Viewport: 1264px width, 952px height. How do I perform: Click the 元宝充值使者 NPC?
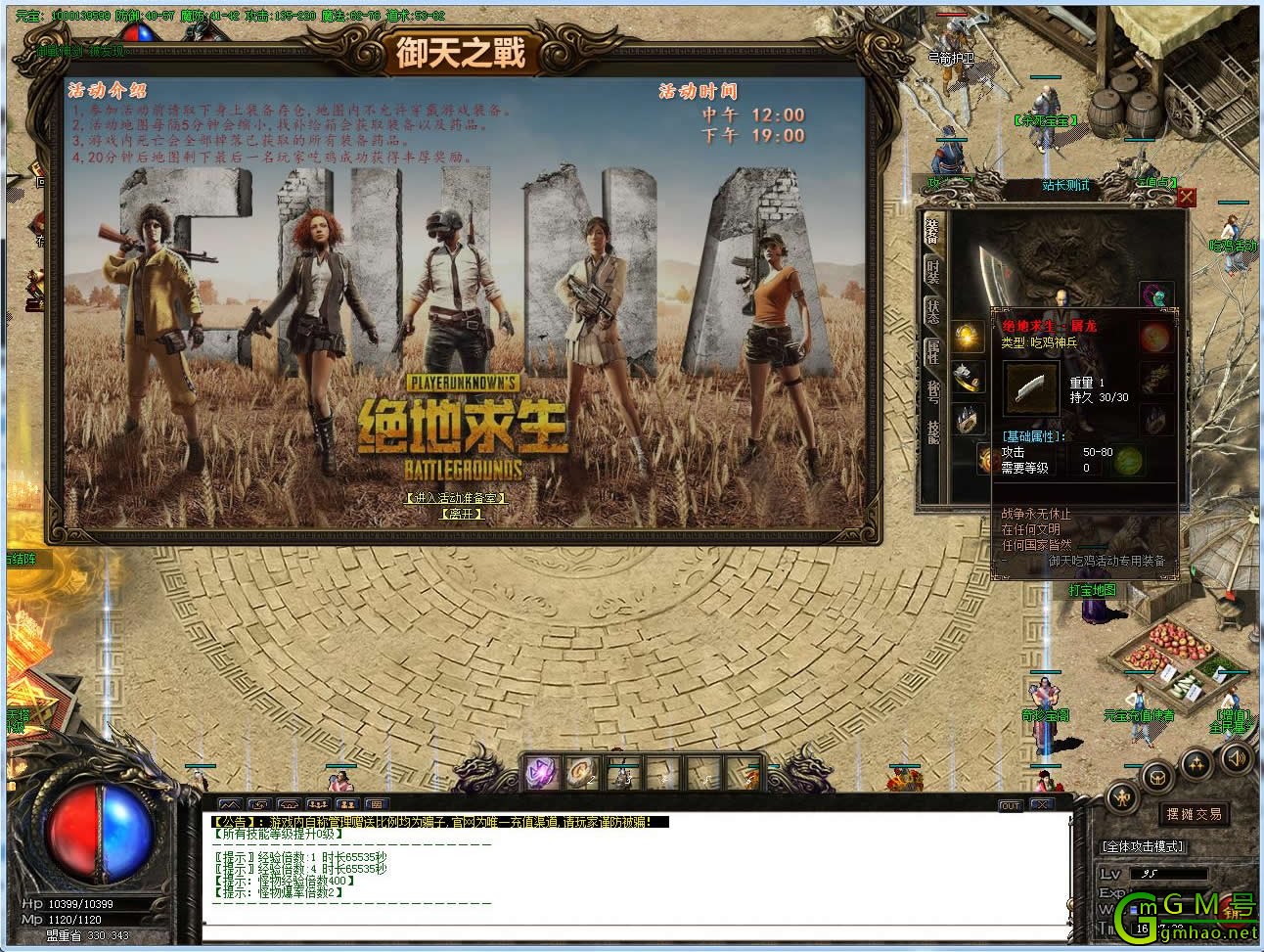click(x=1139, y=715)
